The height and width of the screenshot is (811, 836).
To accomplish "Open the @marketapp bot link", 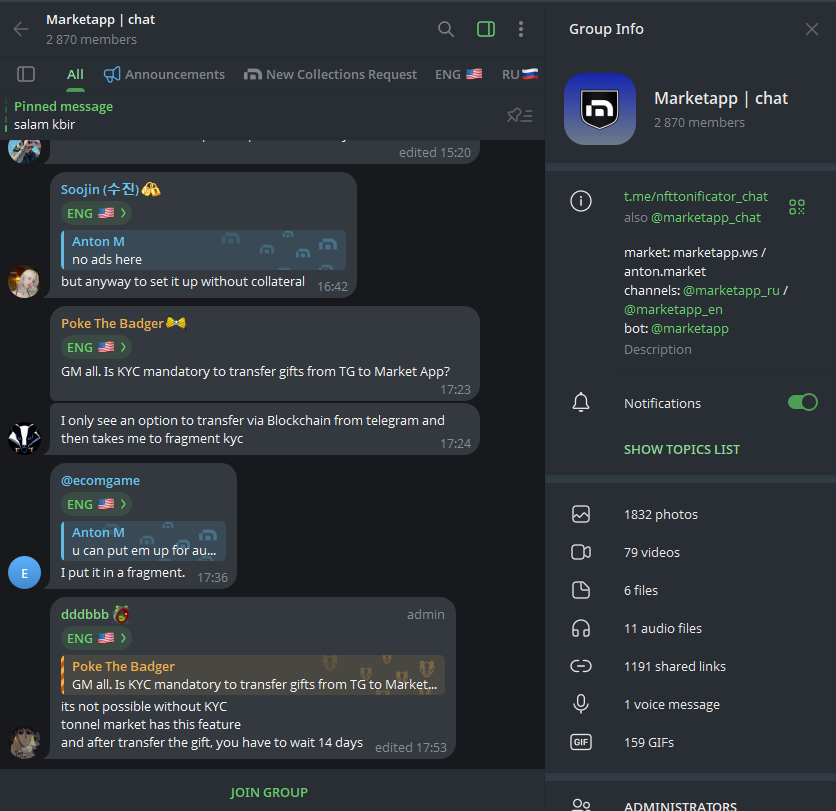I will click(690, 328).
